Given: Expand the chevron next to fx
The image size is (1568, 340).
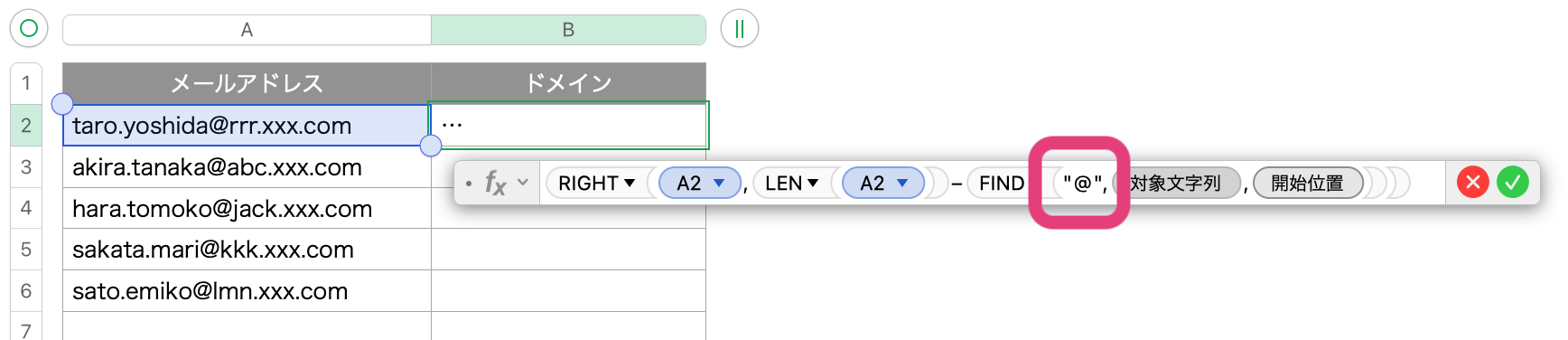Looking at the screenshot, I should click(x=523, y=183).
